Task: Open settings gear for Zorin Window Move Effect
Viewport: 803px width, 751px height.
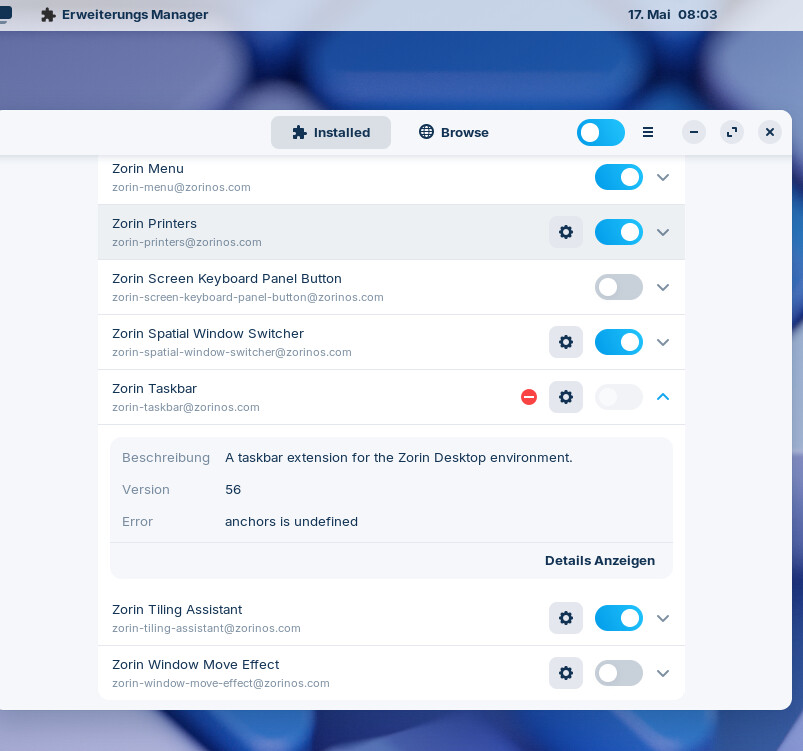Action: pos(565,673)
